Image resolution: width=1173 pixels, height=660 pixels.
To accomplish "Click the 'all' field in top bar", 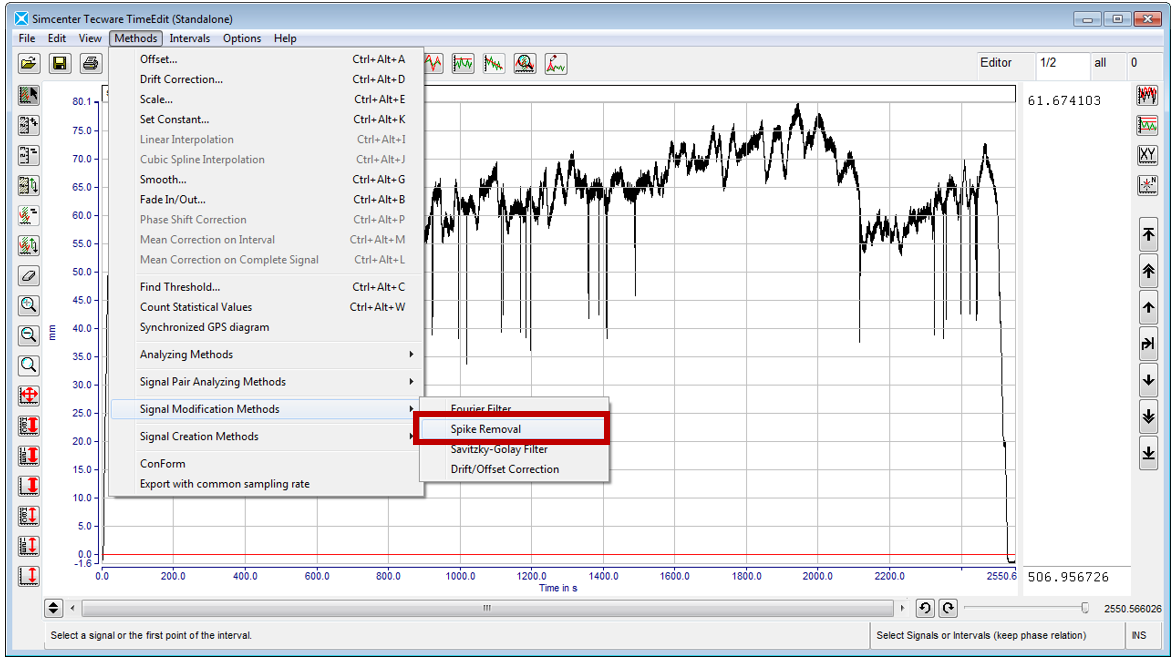I will coord(1108,64).
